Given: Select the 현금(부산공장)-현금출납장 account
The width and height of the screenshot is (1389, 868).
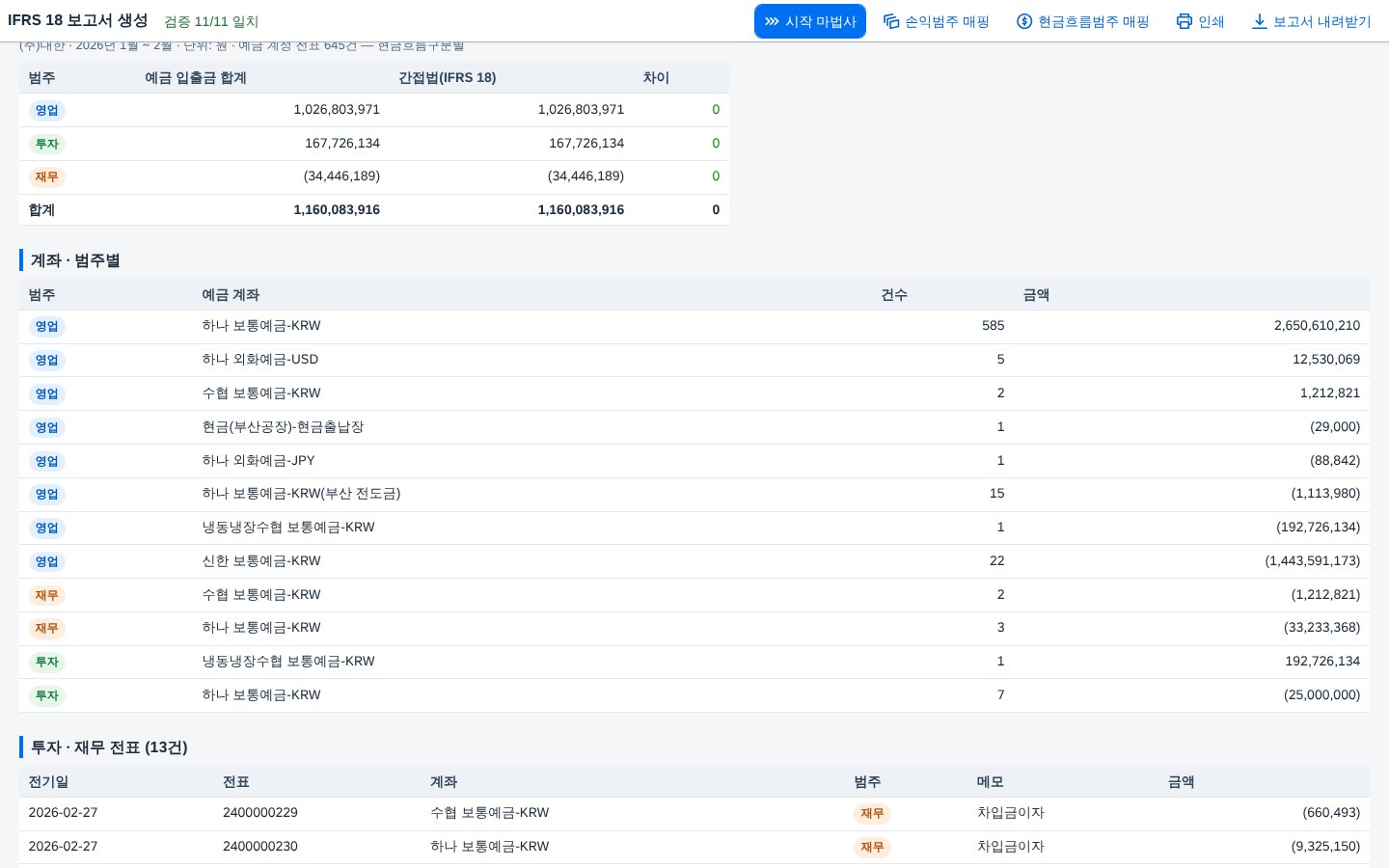Looking at the screenshot, I should click(x=283, y=427).
